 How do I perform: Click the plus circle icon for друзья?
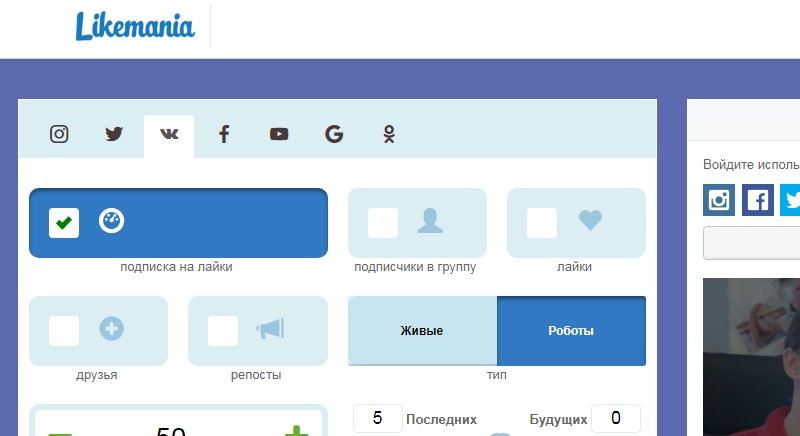tap(111, 328)
